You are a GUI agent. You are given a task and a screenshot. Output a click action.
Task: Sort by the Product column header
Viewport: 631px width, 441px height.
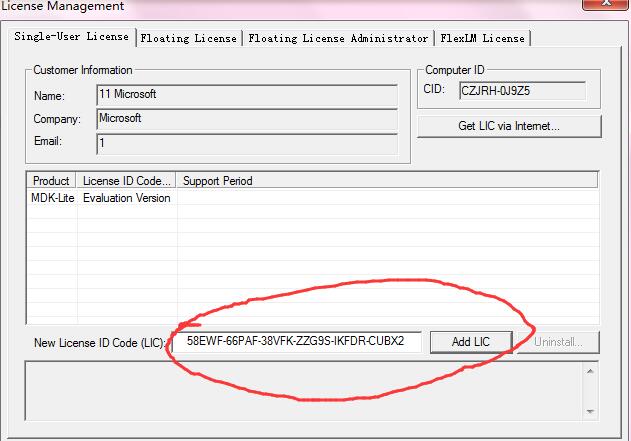click(52, 181)
